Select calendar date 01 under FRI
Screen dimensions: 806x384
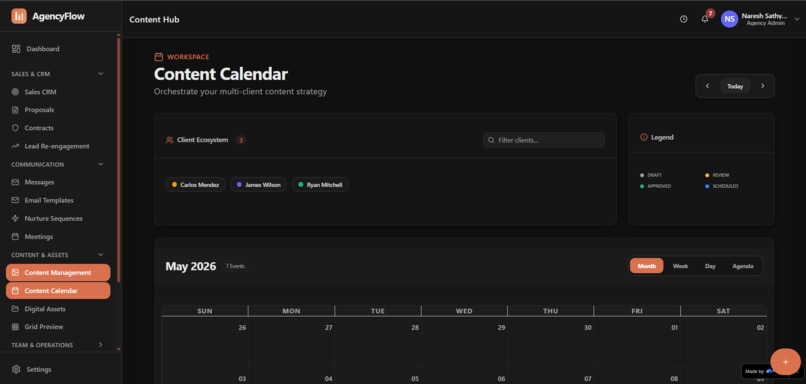pos(674,327)
